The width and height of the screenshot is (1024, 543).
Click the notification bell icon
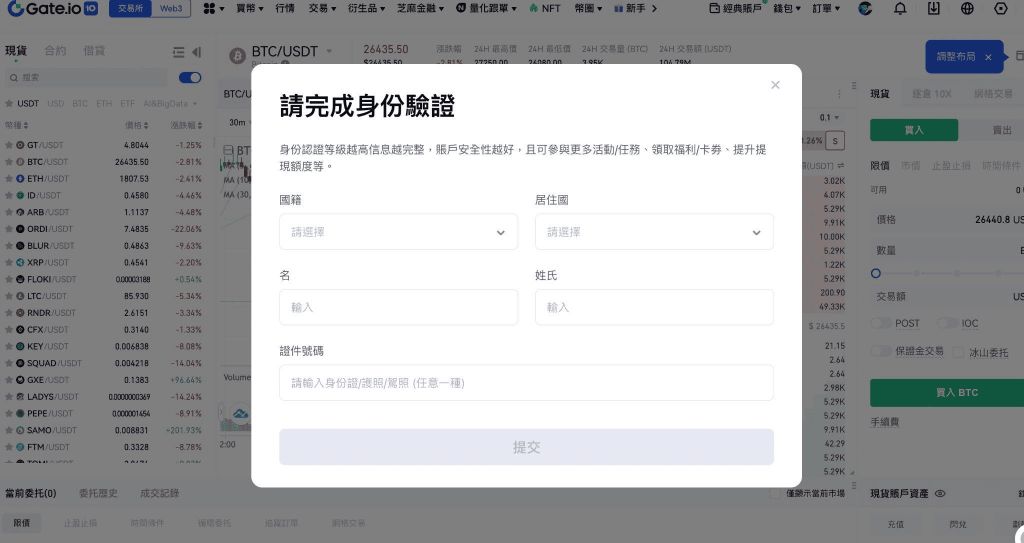click(x=900, y=9)
